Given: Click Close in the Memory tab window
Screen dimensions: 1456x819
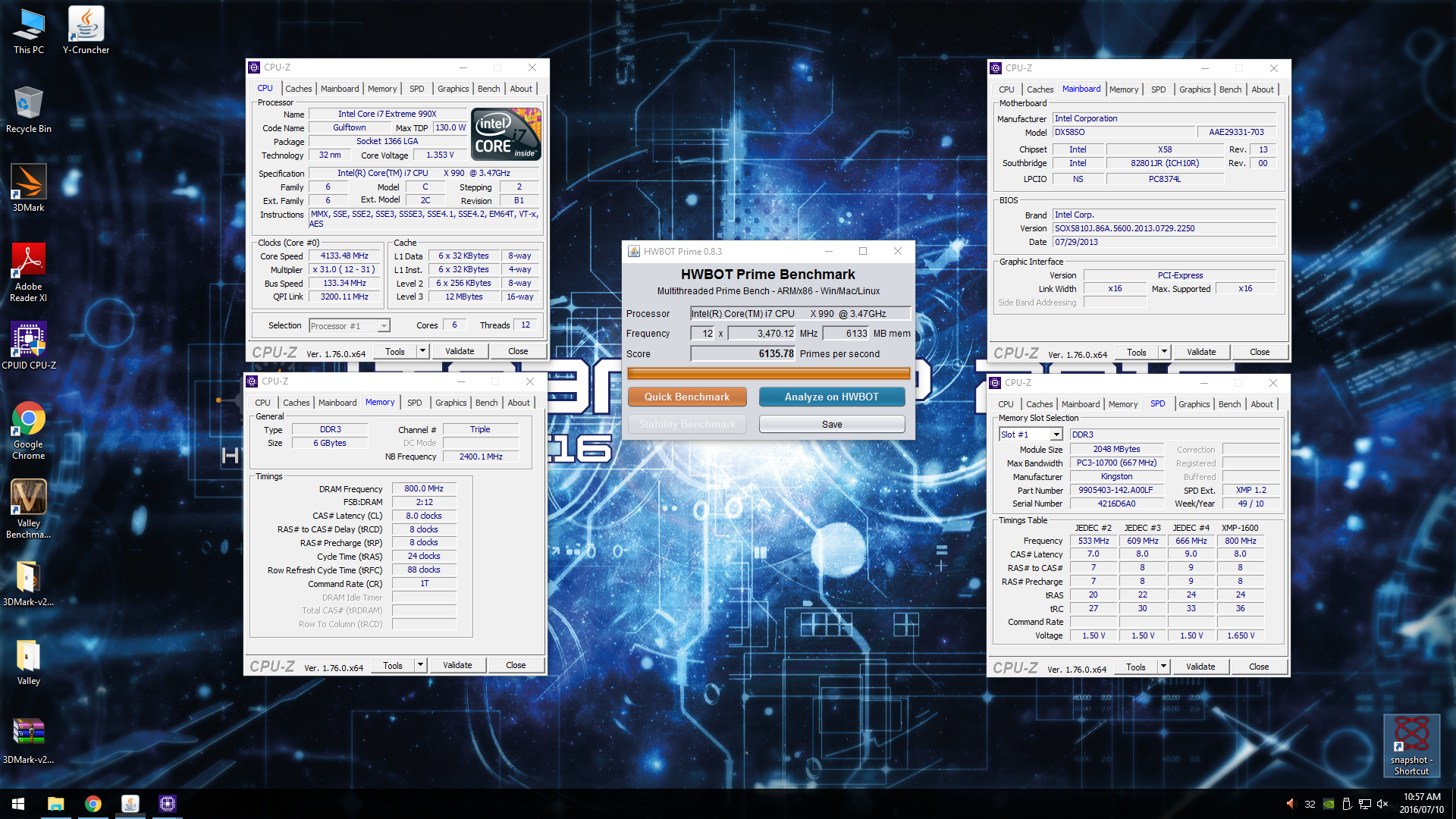Looking at the screenshot, I should [x=516, y=665].
